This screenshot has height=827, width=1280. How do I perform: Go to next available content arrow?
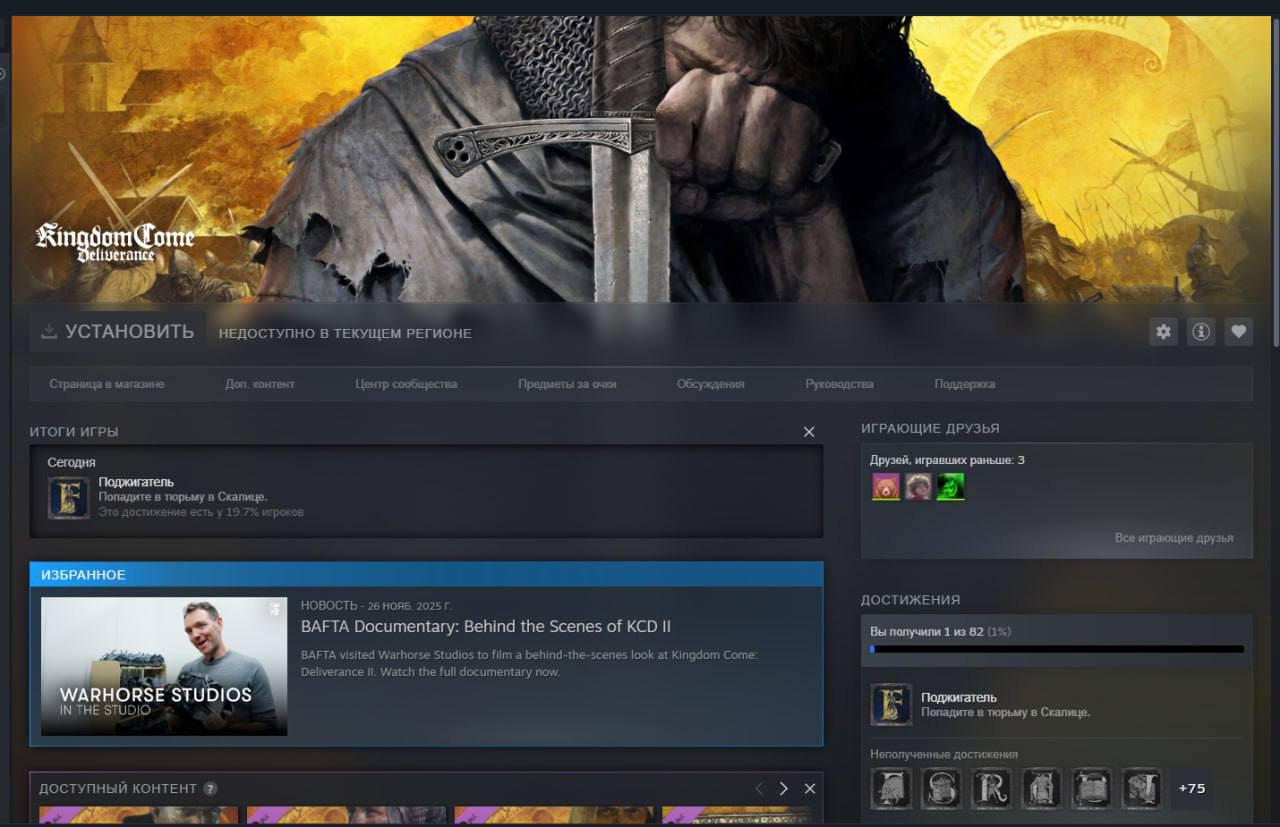point(783,789)
